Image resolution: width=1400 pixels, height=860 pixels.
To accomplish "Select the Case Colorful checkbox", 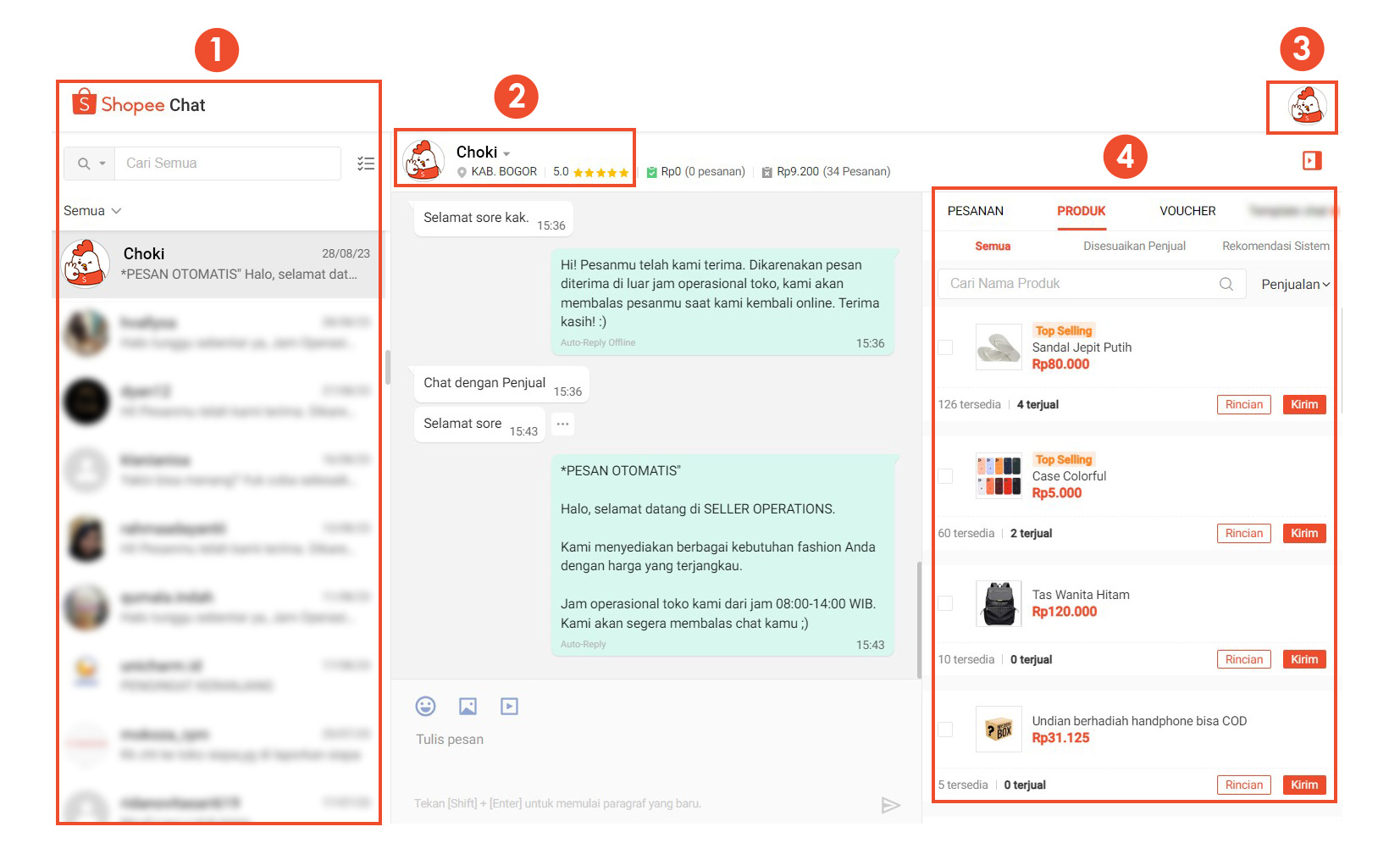I will 945,476.
